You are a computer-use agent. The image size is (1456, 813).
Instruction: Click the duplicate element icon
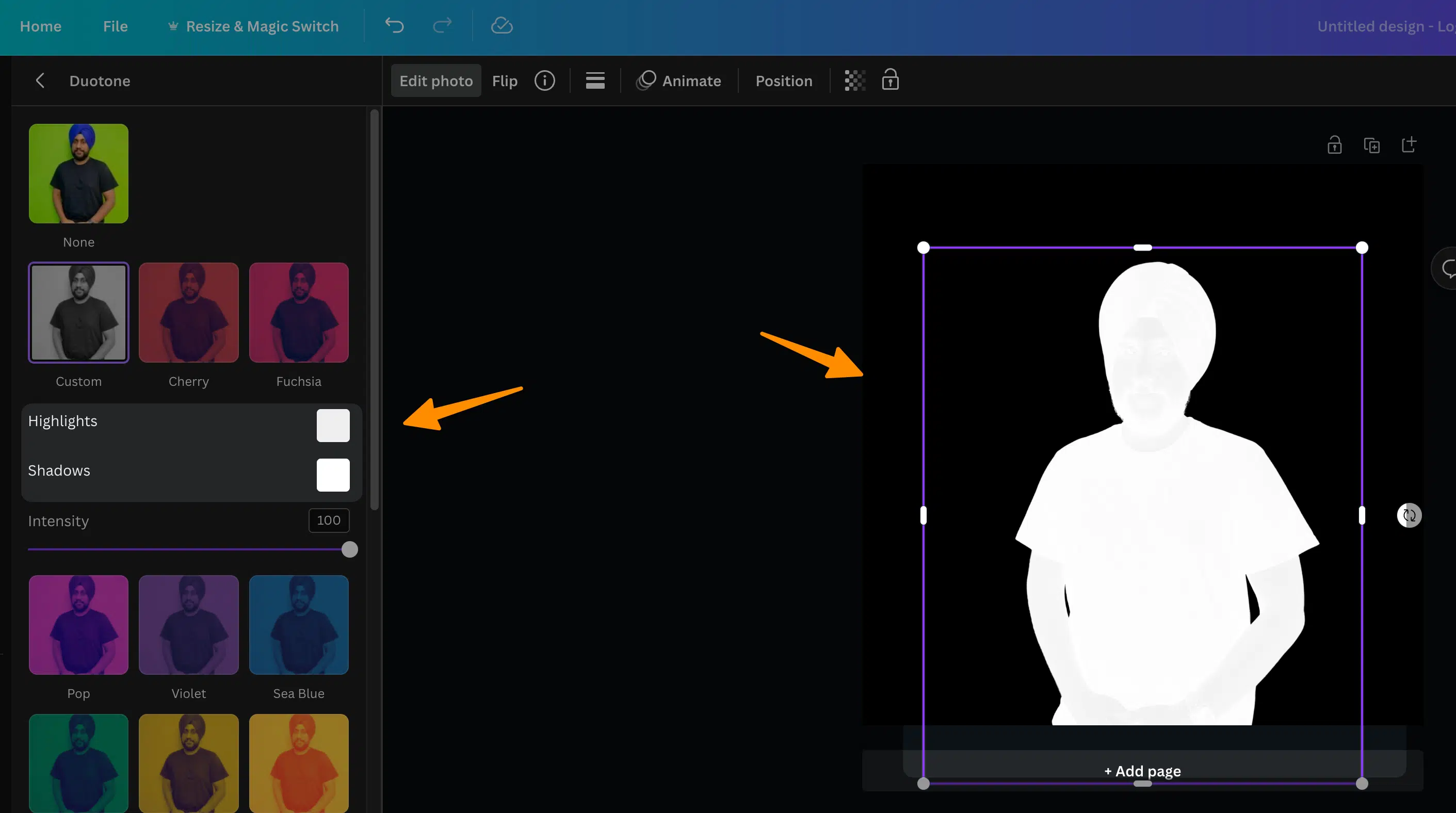[x=1371, y=145]
